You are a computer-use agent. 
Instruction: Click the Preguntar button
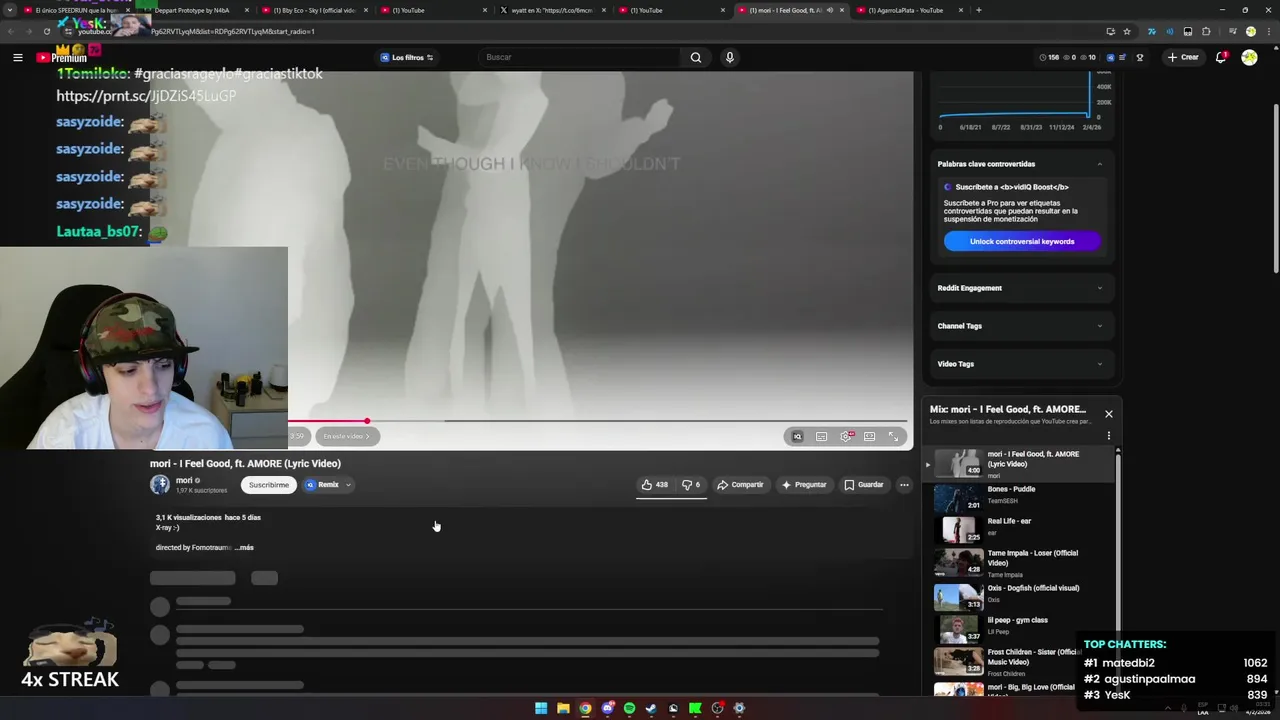point(804,485)
